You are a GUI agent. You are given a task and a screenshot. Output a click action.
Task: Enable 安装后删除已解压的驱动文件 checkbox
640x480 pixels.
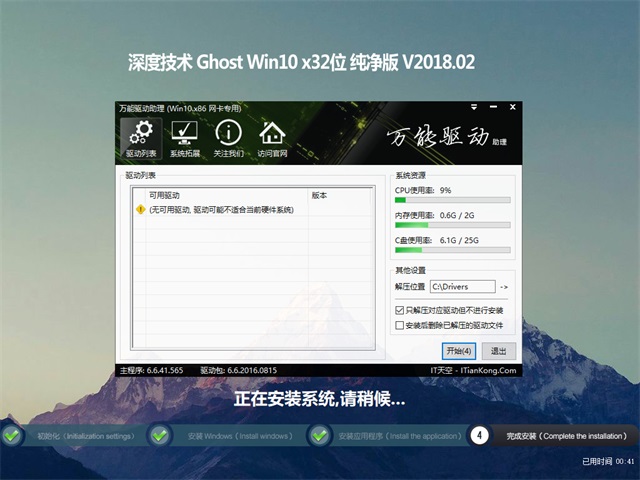[401, 325]
